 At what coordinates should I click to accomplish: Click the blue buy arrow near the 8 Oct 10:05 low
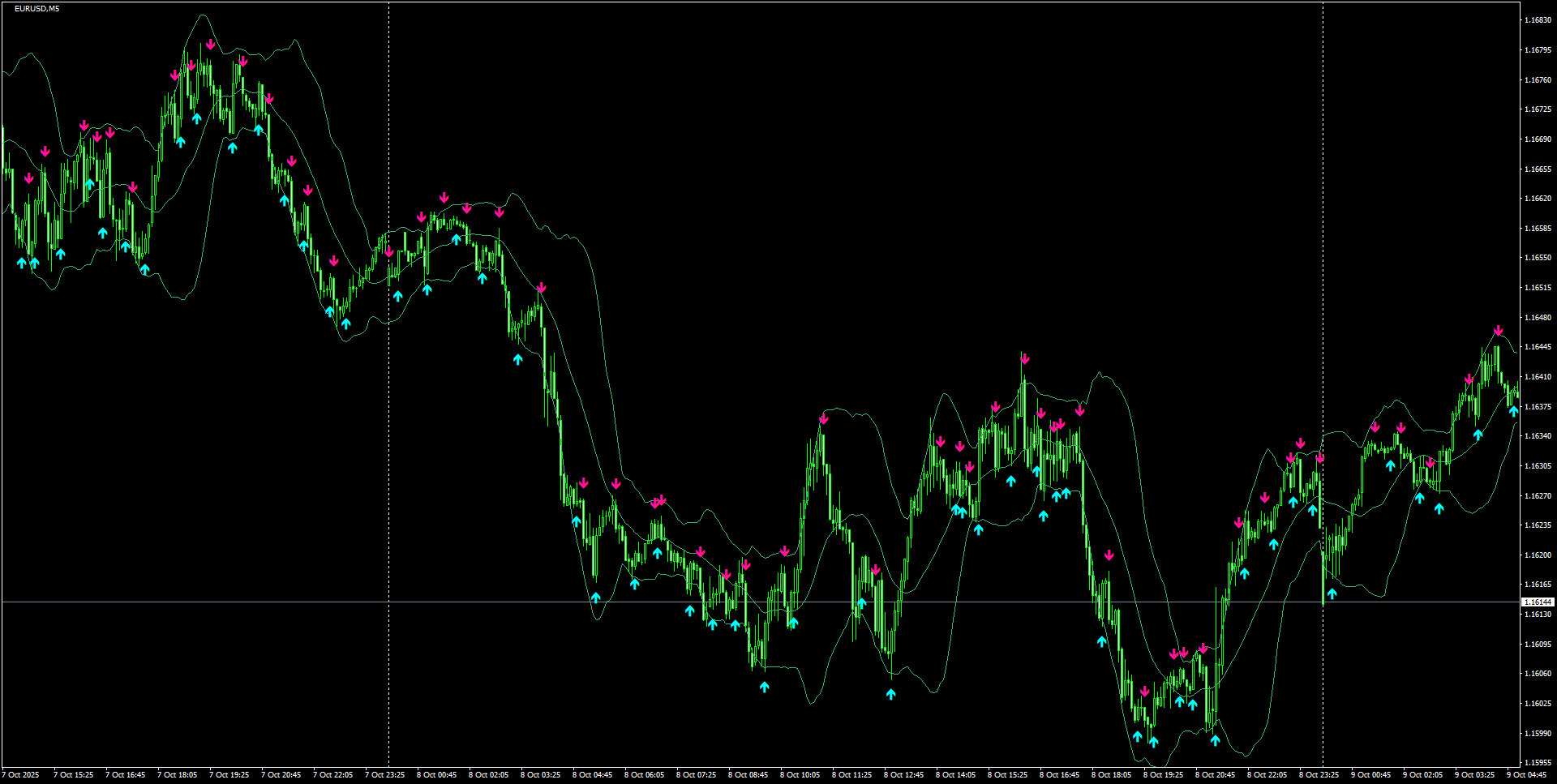click(793, 624)
